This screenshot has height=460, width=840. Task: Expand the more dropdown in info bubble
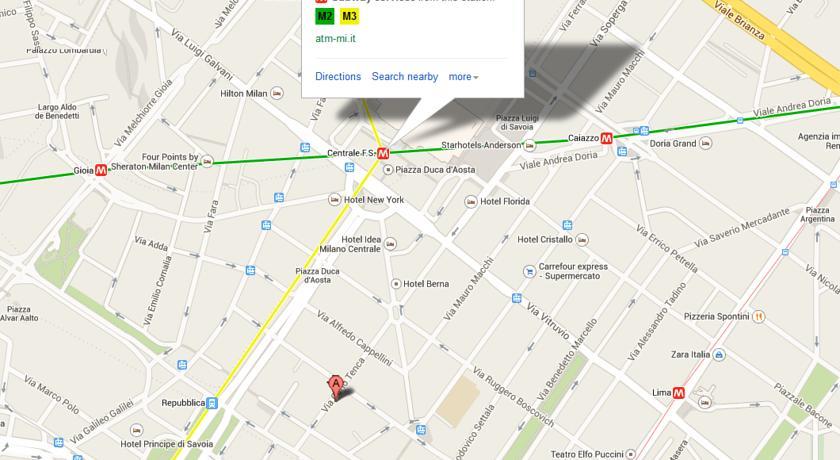click(463, 77)
